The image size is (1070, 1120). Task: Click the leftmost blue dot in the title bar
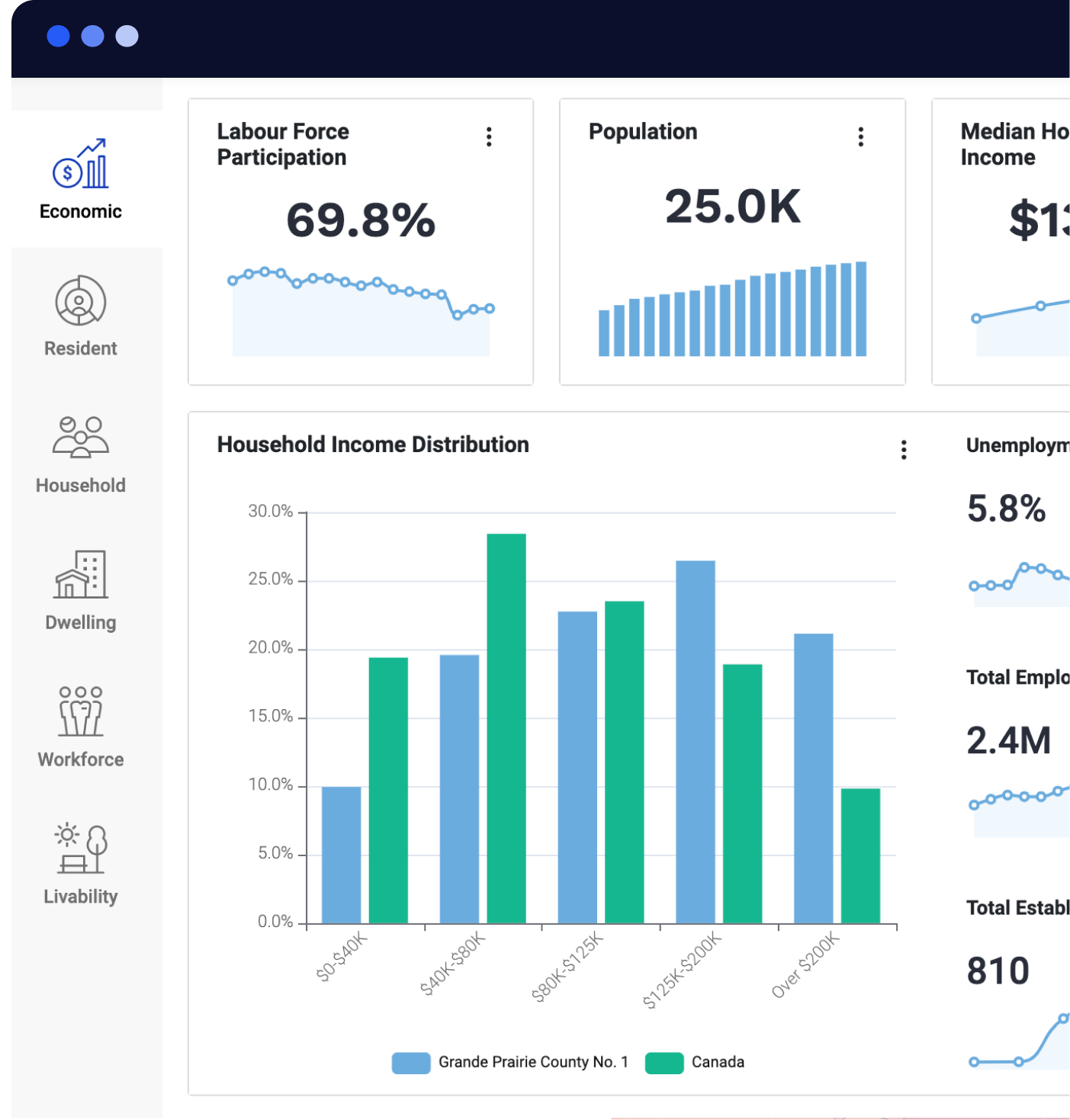[x=58, y=36]
